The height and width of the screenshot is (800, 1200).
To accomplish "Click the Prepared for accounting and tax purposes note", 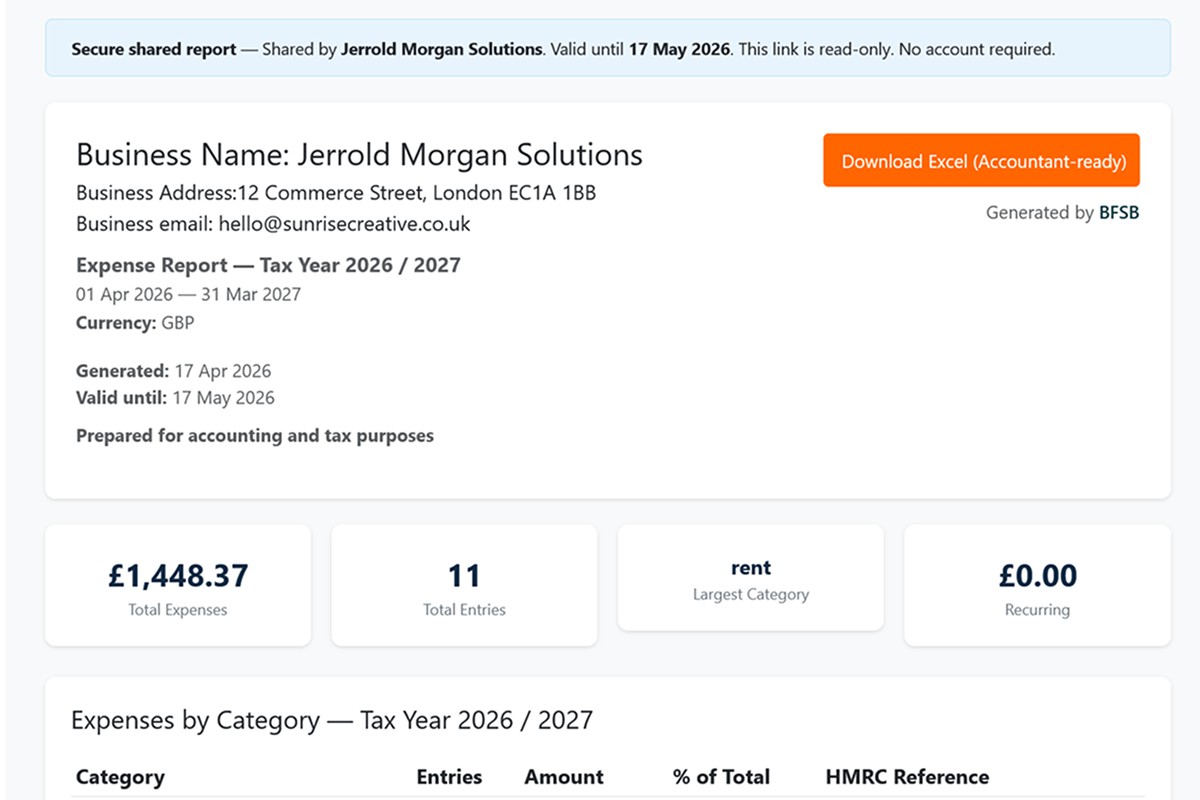I will 255,436.
